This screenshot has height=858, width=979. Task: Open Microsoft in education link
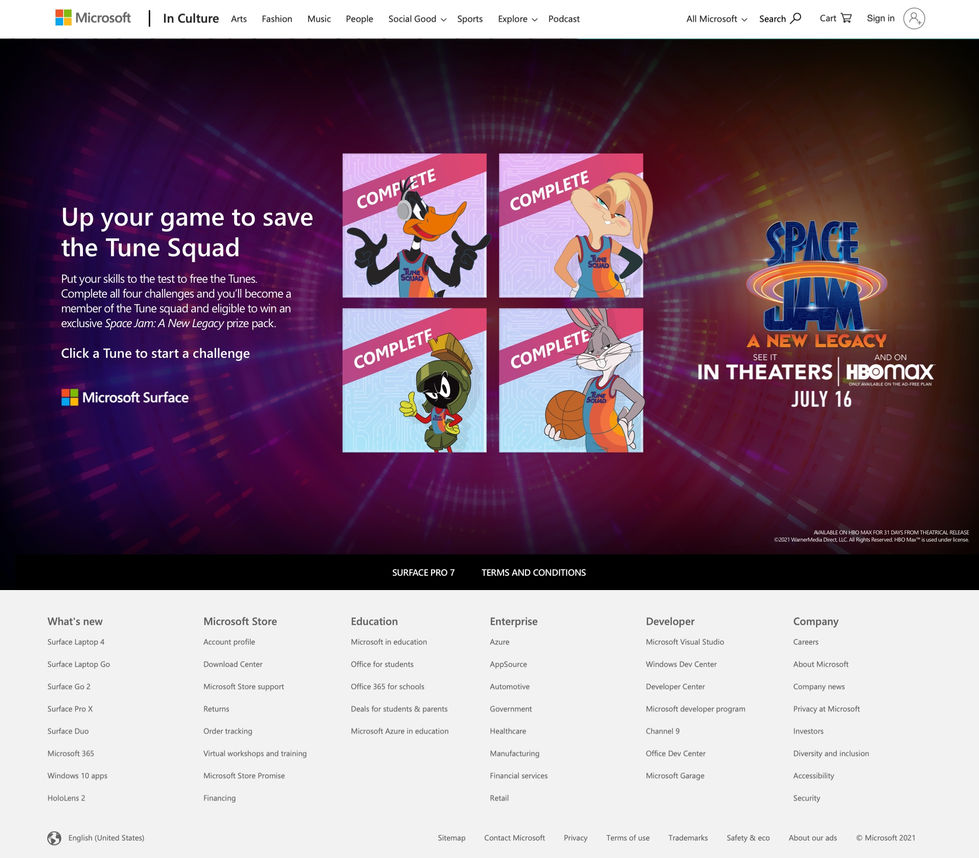coord(389,642)
